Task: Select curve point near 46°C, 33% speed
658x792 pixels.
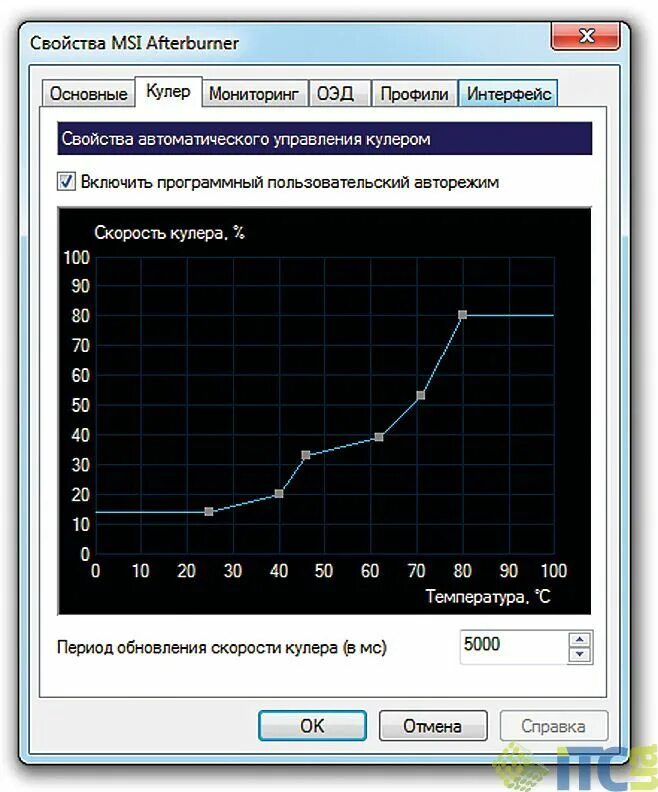Action: tap(306, 455)
